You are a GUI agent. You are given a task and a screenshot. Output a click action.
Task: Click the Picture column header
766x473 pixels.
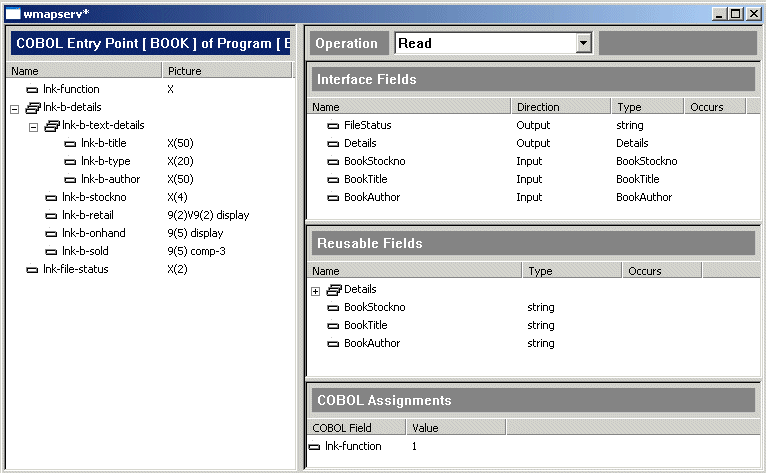[x=225, y=71]
